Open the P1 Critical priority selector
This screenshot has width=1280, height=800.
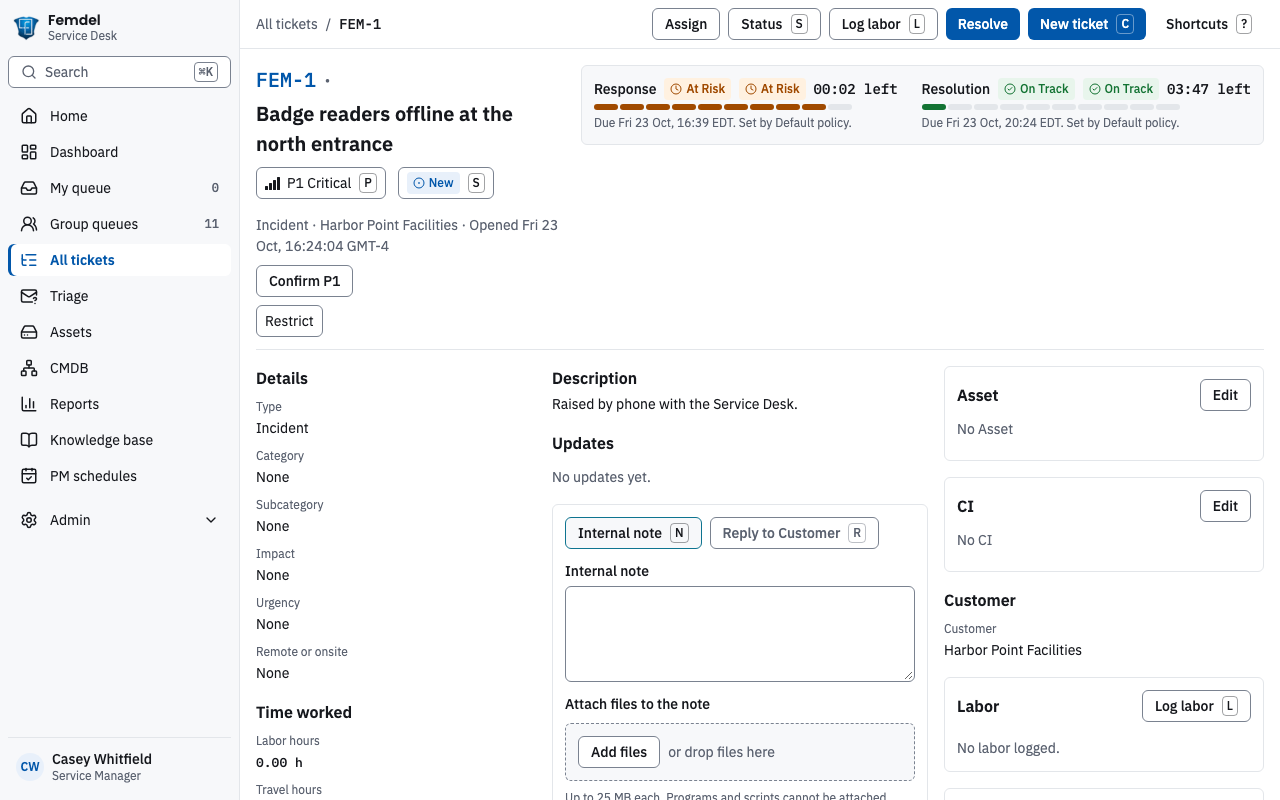coord(321,183)
